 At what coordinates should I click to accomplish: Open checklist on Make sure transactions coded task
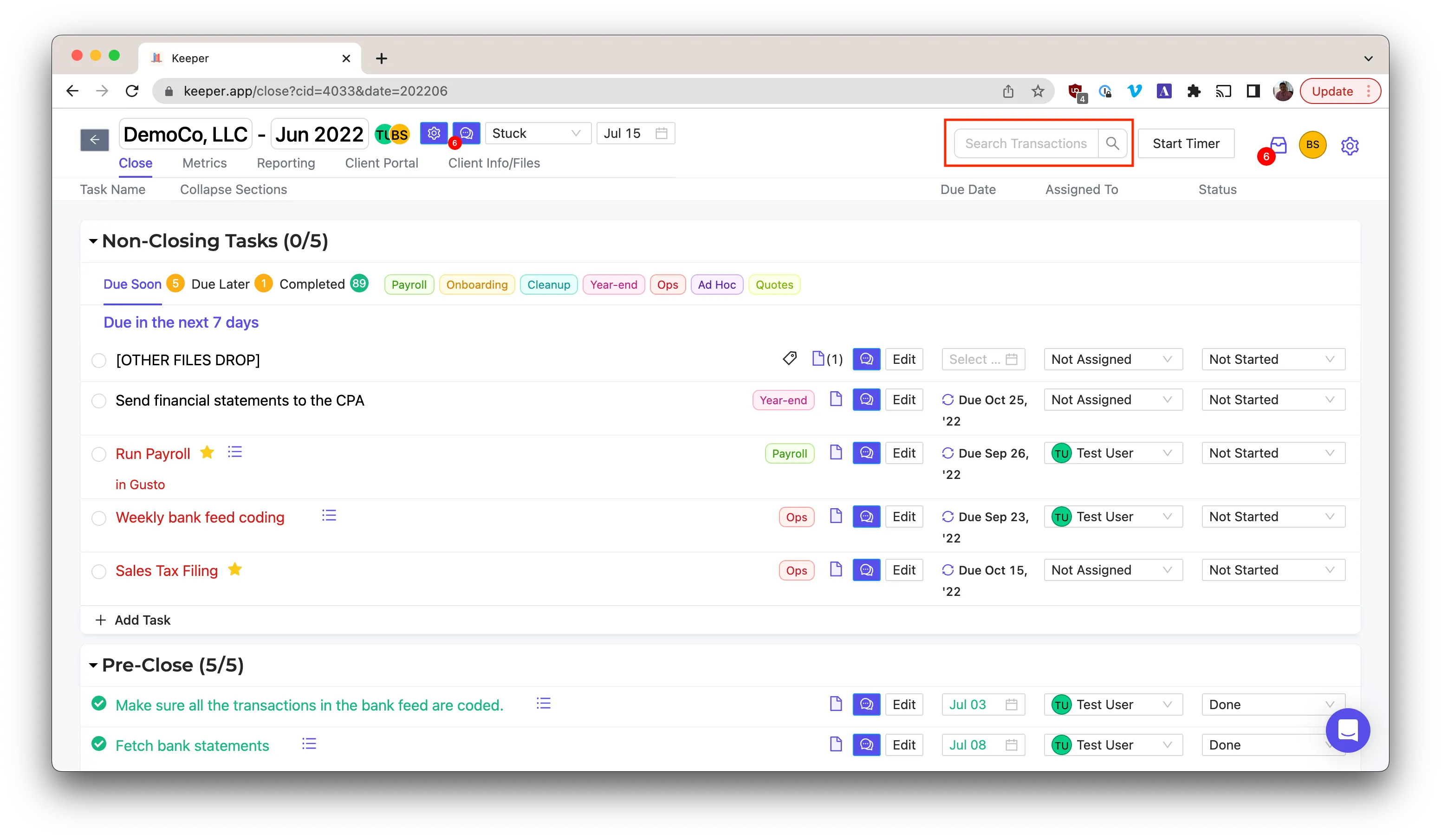coord(543,704)
